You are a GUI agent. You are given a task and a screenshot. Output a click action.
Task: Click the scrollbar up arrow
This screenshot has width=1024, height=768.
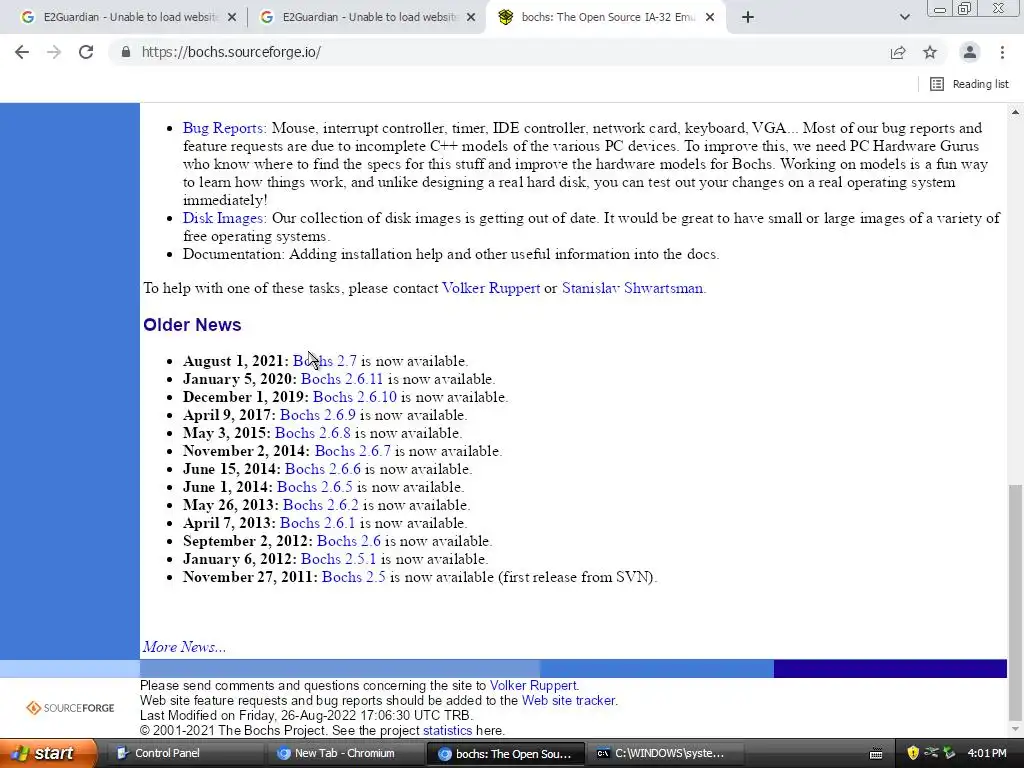1015,112
